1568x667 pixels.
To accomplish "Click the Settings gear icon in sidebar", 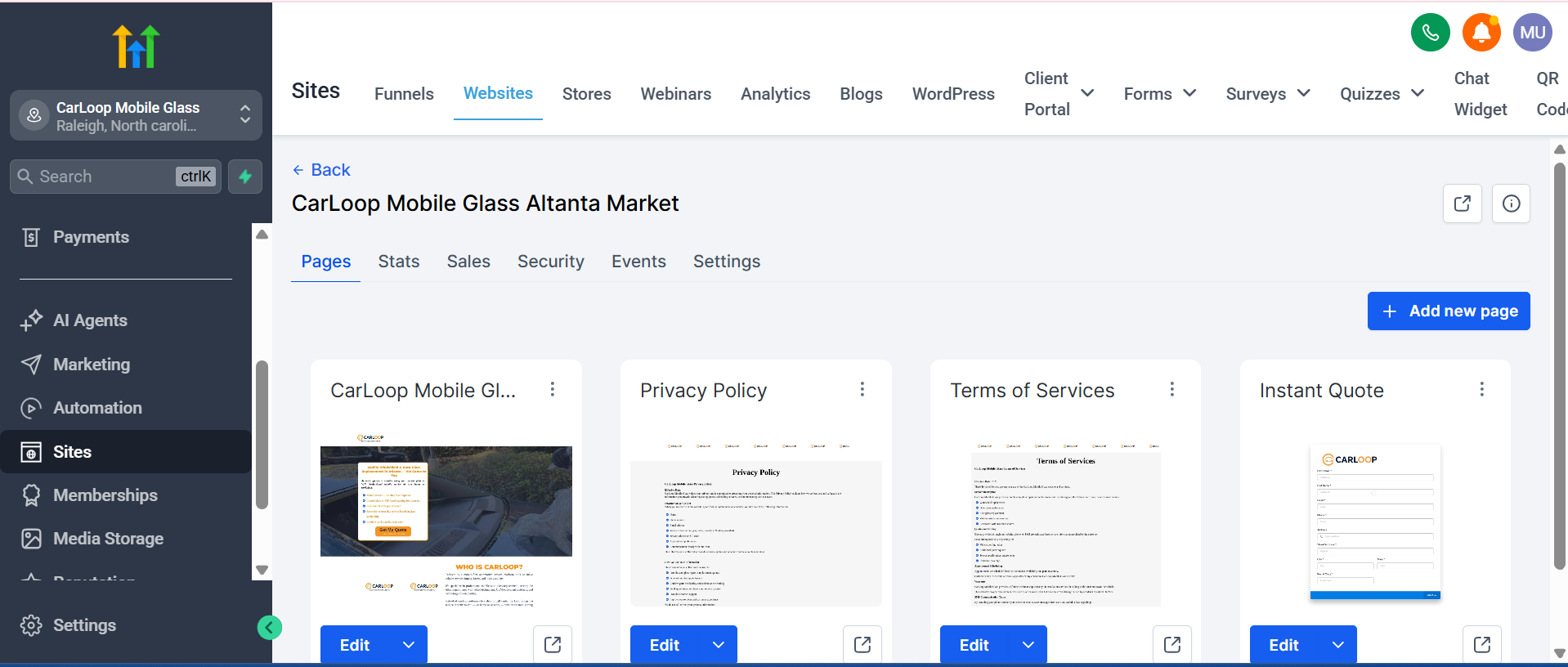I will 31,625.
